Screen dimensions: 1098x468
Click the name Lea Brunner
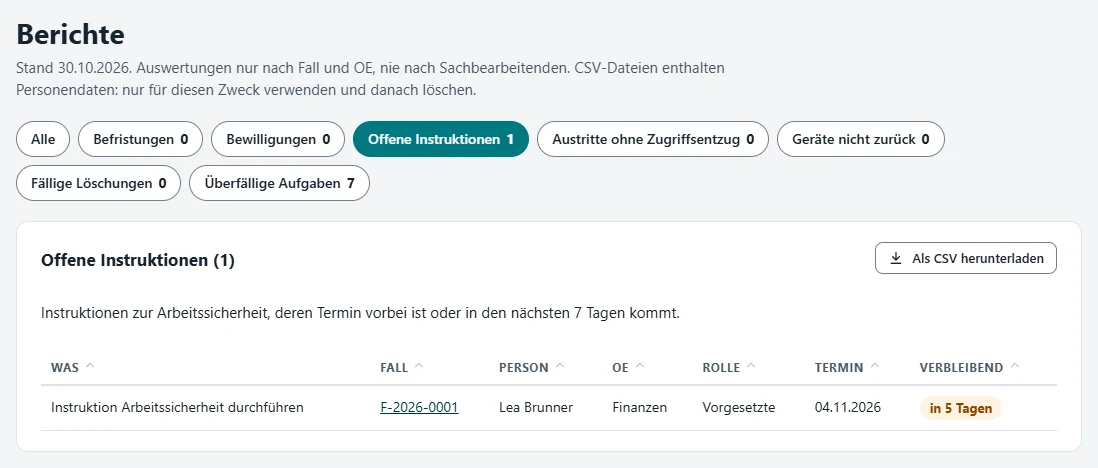pyautogui.click(x=536, y=407)
